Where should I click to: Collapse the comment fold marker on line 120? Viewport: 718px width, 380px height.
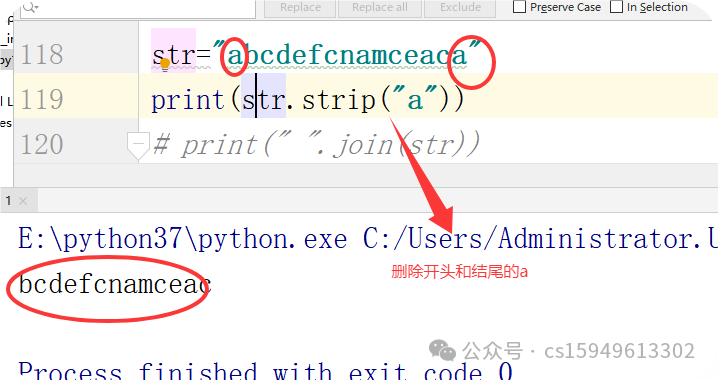pos(138,146)
